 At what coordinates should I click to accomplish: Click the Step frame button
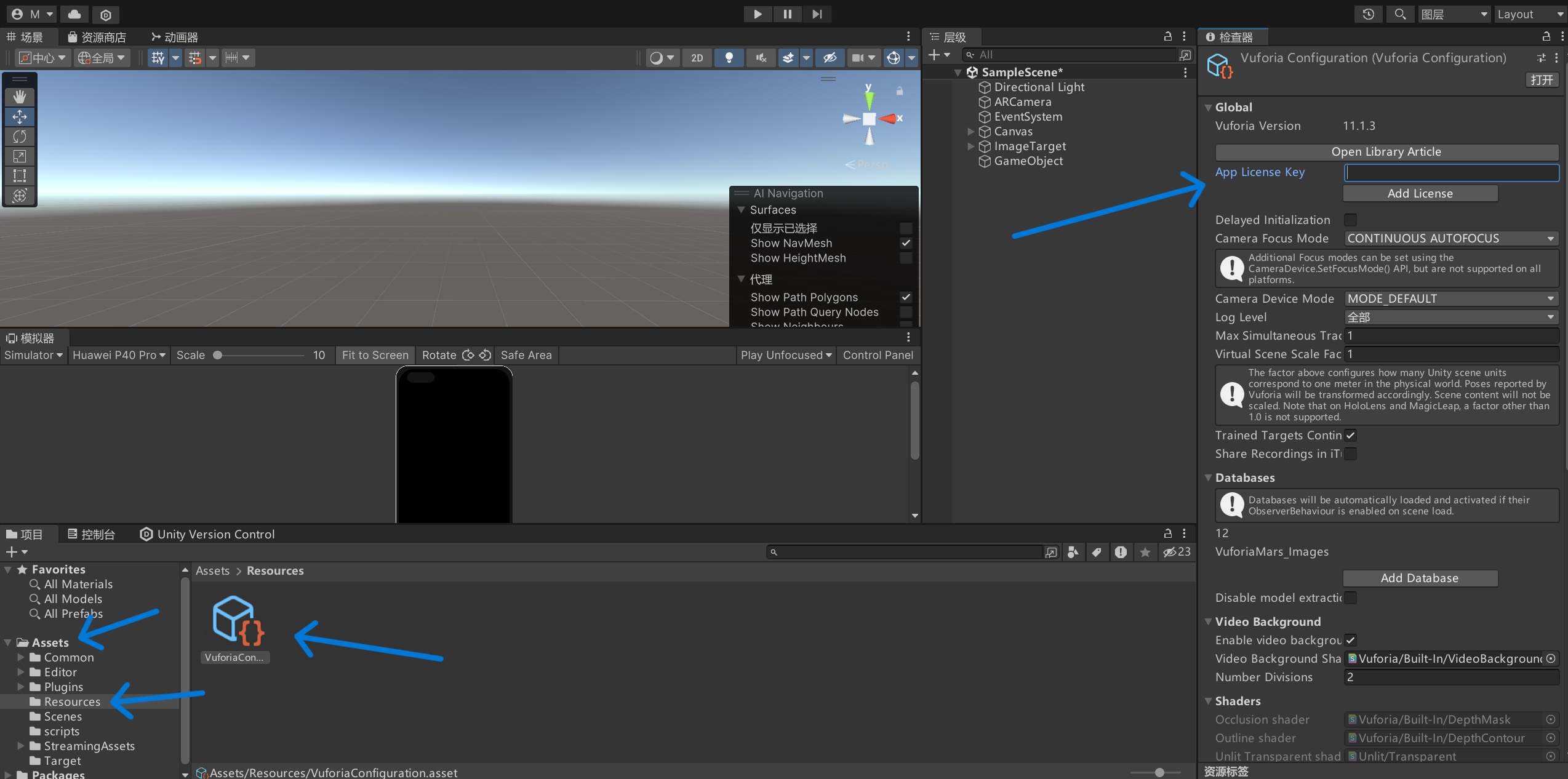(817, 14)
